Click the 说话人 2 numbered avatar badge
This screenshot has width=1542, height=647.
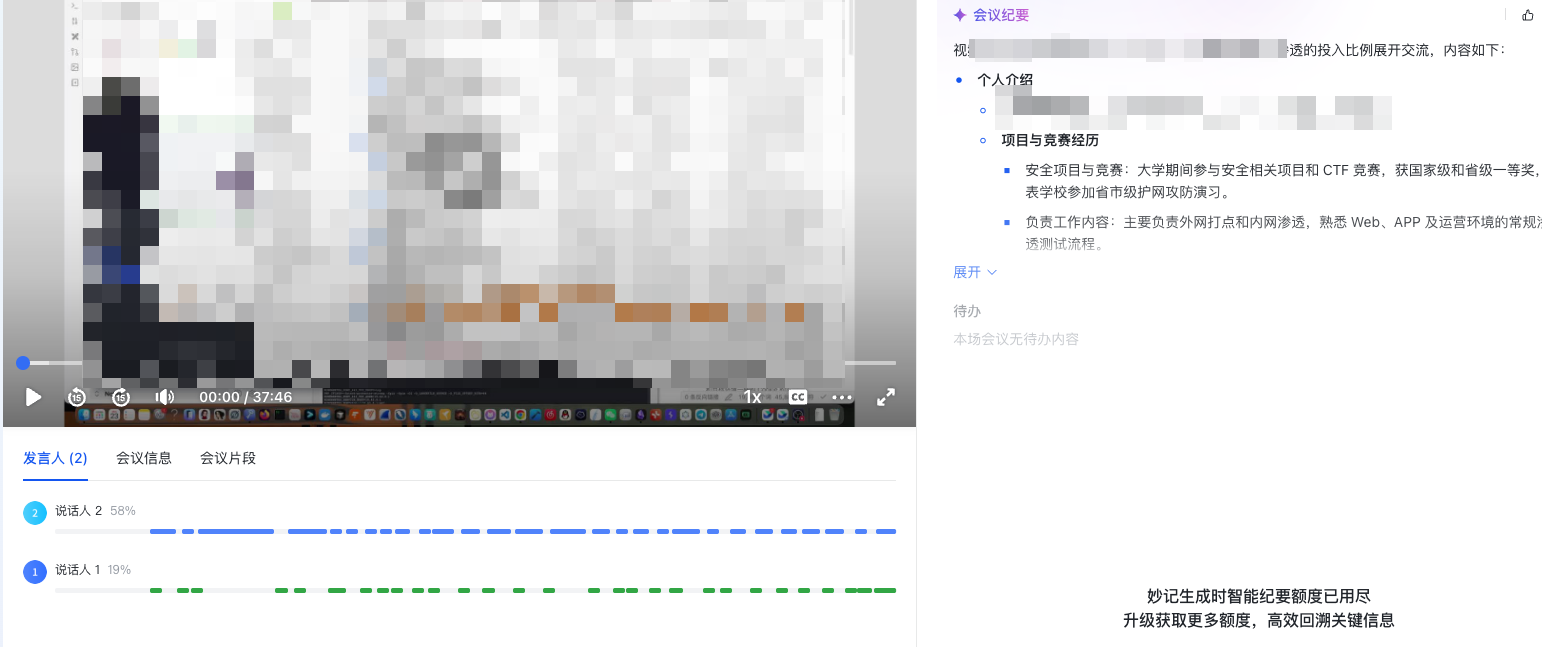34,511
